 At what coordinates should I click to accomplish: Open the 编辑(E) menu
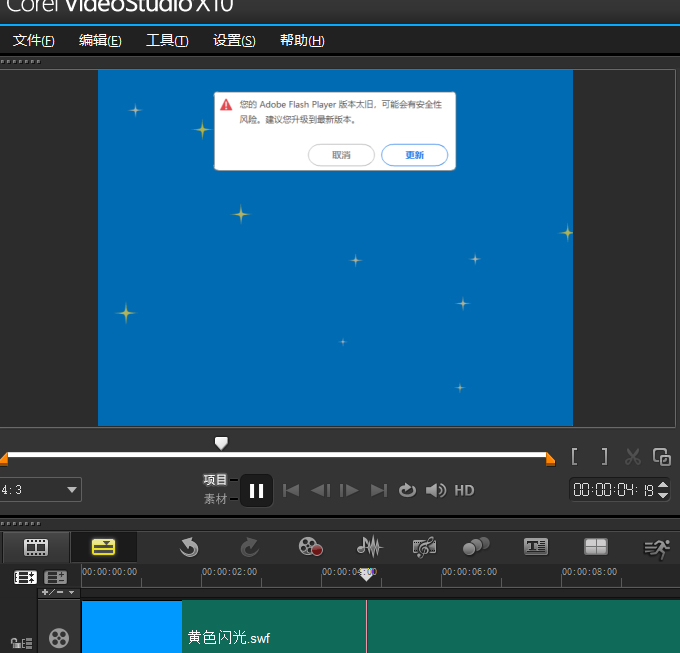pos(100,40)
